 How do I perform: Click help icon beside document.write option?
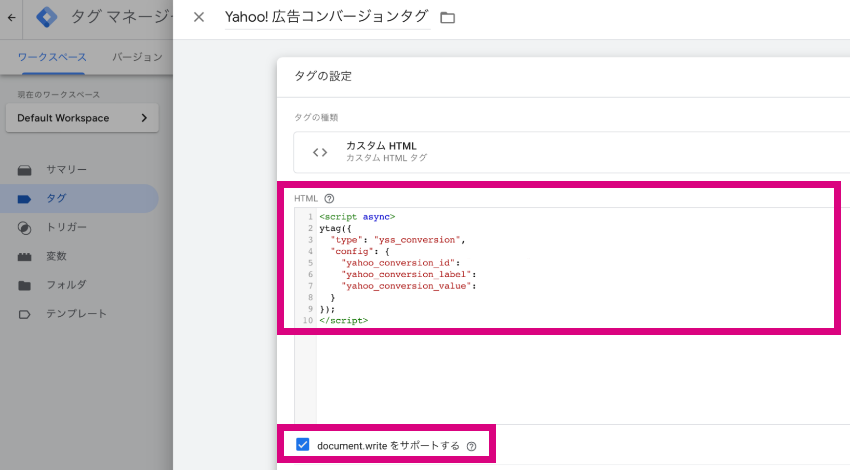(472, 446)
